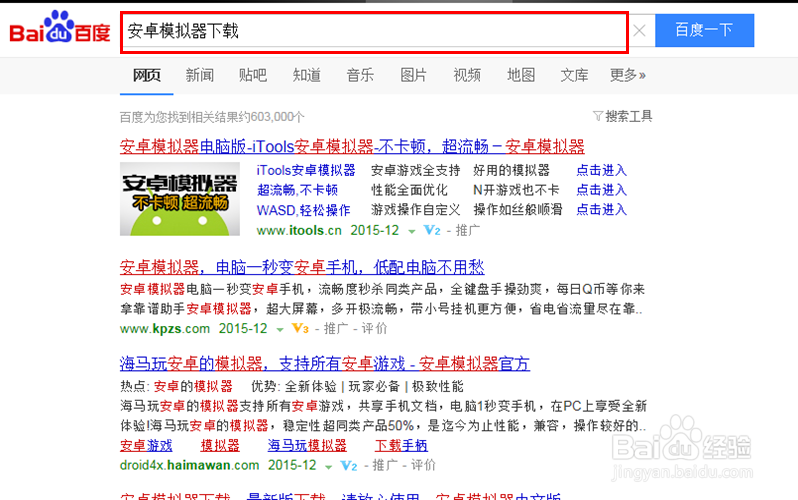Select the 音乐 tab

coord(360,75)
